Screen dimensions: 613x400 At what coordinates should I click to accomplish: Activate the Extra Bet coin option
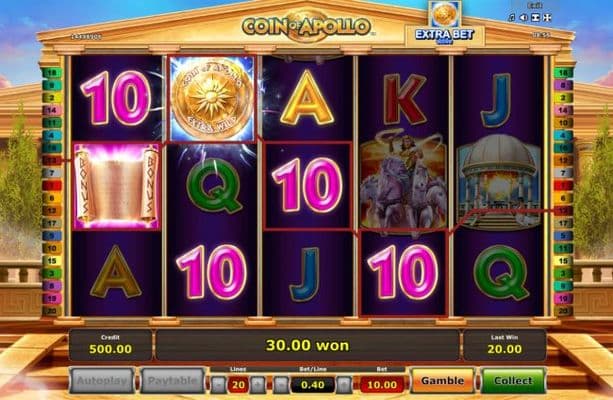click(x=445, y=24)
